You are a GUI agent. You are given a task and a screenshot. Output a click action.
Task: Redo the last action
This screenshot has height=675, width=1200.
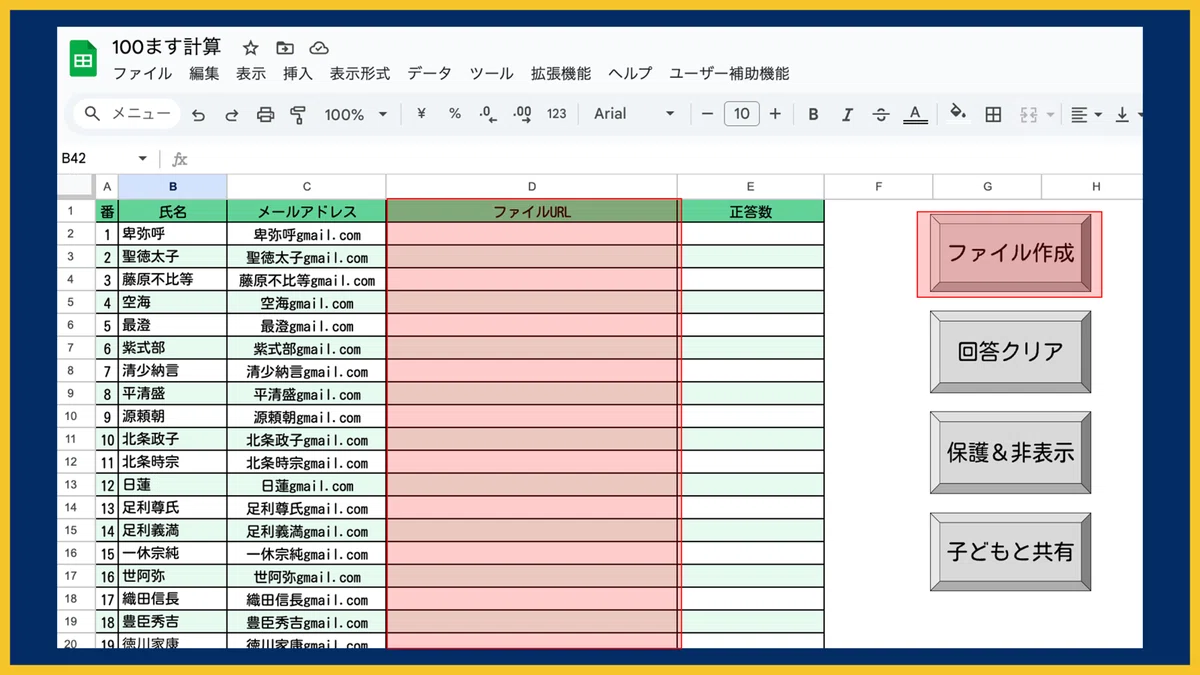231,115
